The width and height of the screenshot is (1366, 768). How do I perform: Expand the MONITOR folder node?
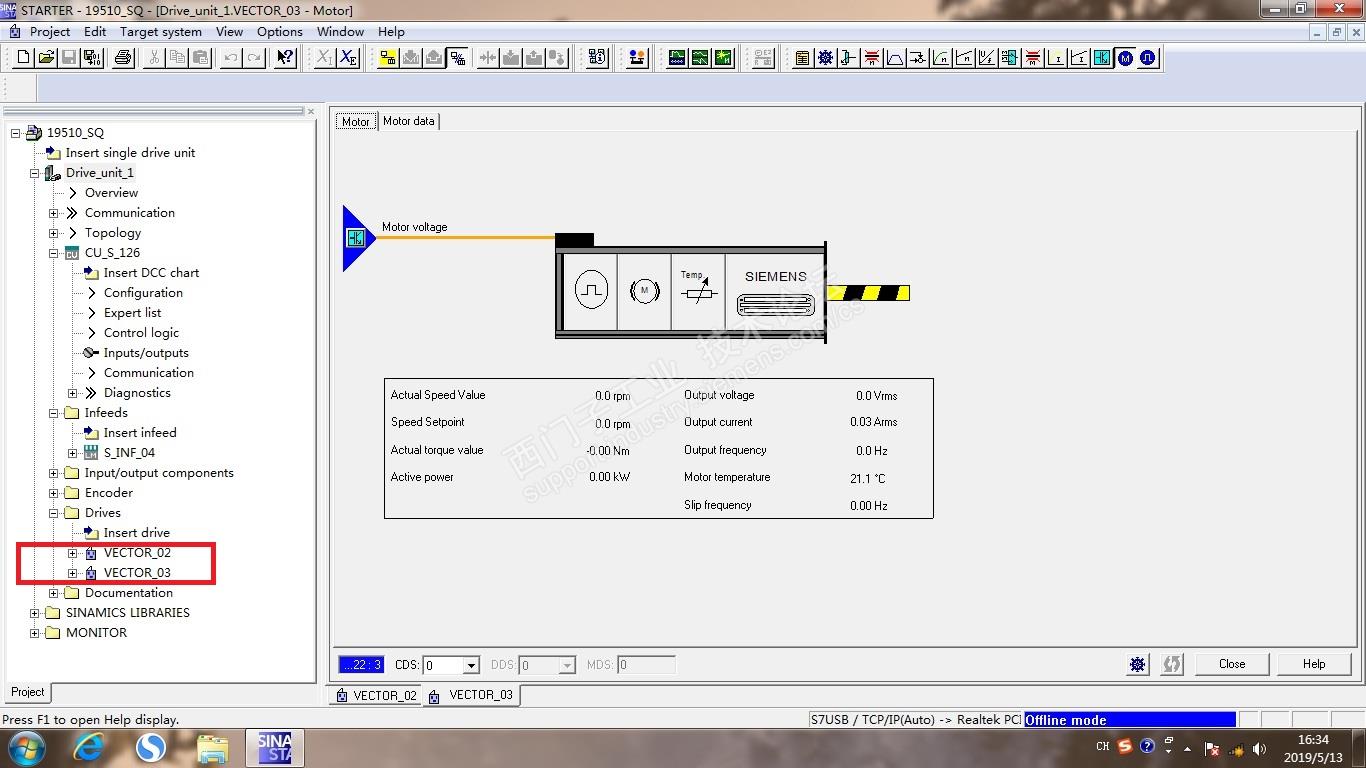[x=35, y=633]
